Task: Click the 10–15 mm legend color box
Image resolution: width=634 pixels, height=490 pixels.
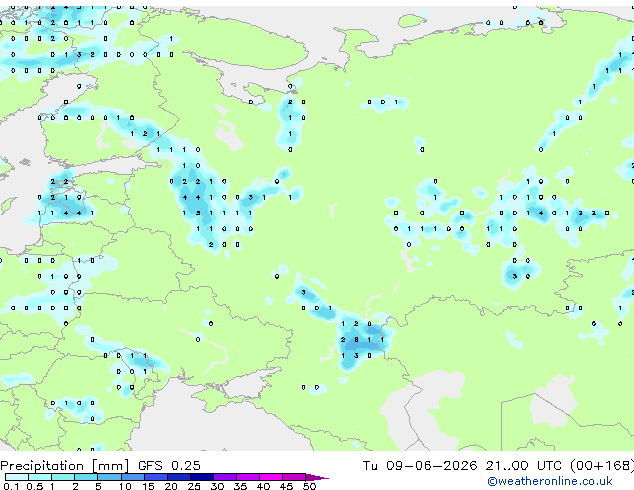Action: tap(133, 477)
